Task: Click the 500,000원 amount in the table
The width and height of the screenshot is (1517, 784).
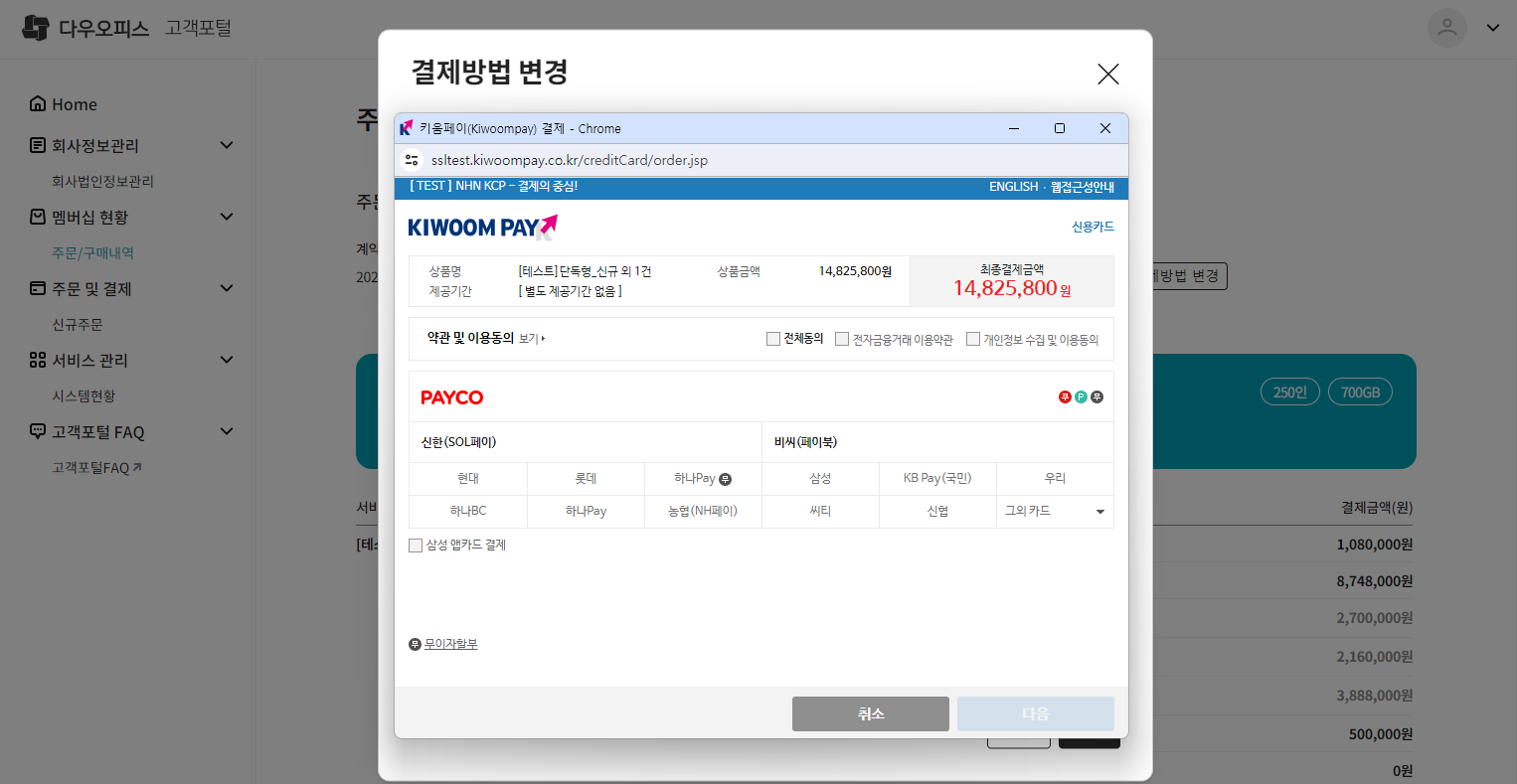Action: point(1381,735)
